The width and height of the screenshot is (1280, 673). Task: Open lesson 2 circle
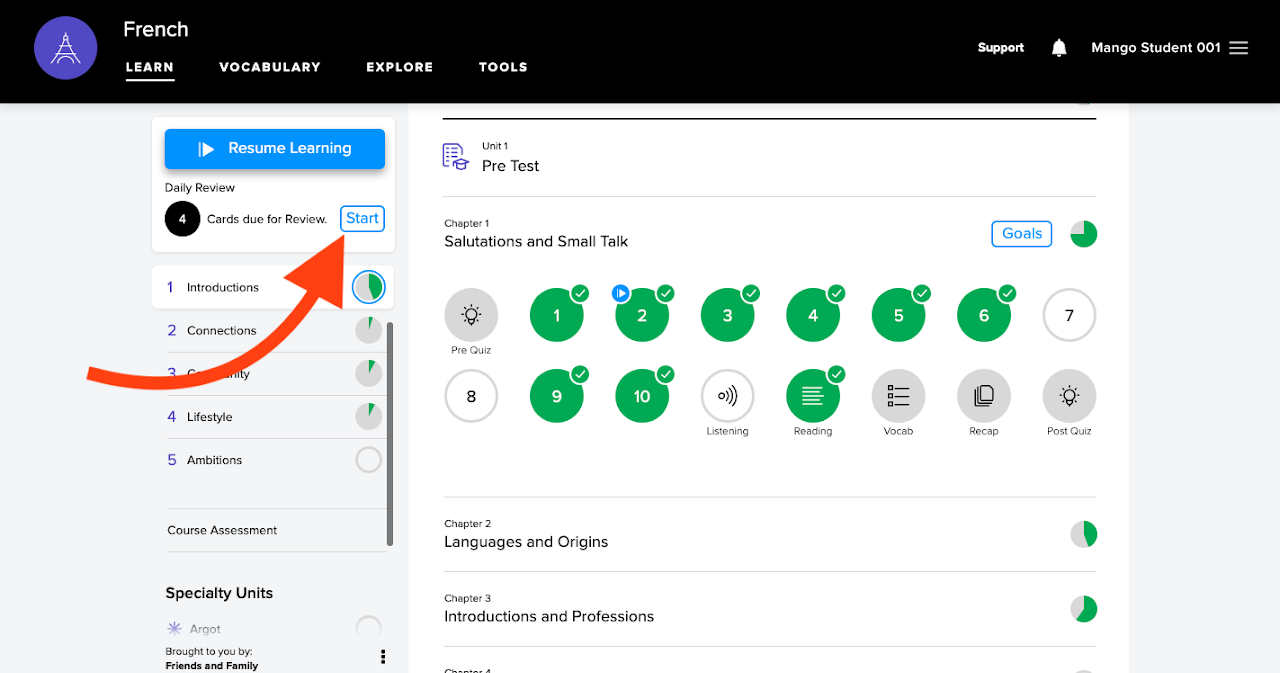(642, 315)
